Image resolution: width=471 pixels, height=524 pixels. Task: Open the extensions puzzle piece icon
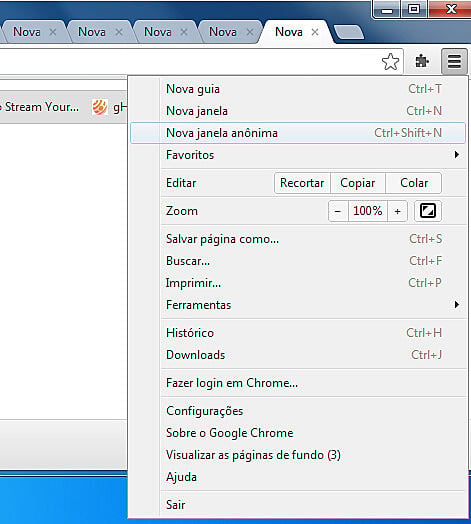click(x=422, y=61)
